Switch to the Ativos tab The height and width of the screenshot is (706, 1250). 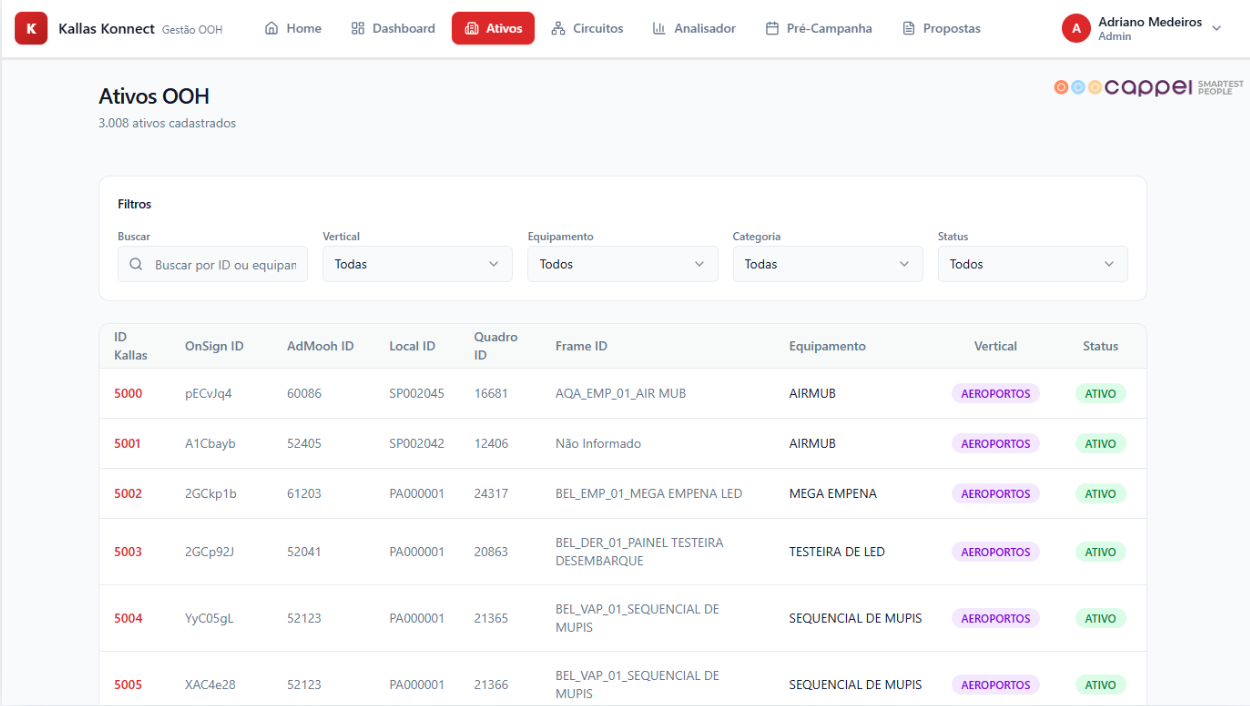coord(493,29)
